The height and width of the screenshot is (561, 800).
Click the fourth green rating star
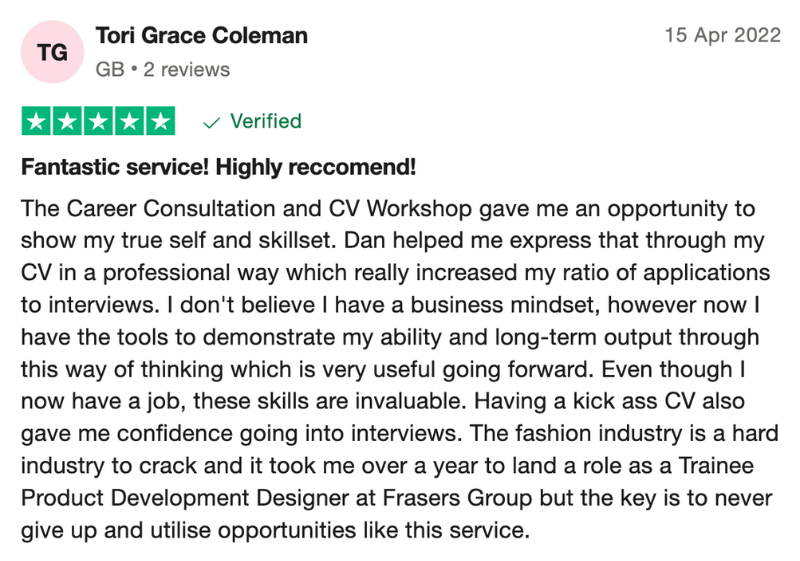[129, 122]
